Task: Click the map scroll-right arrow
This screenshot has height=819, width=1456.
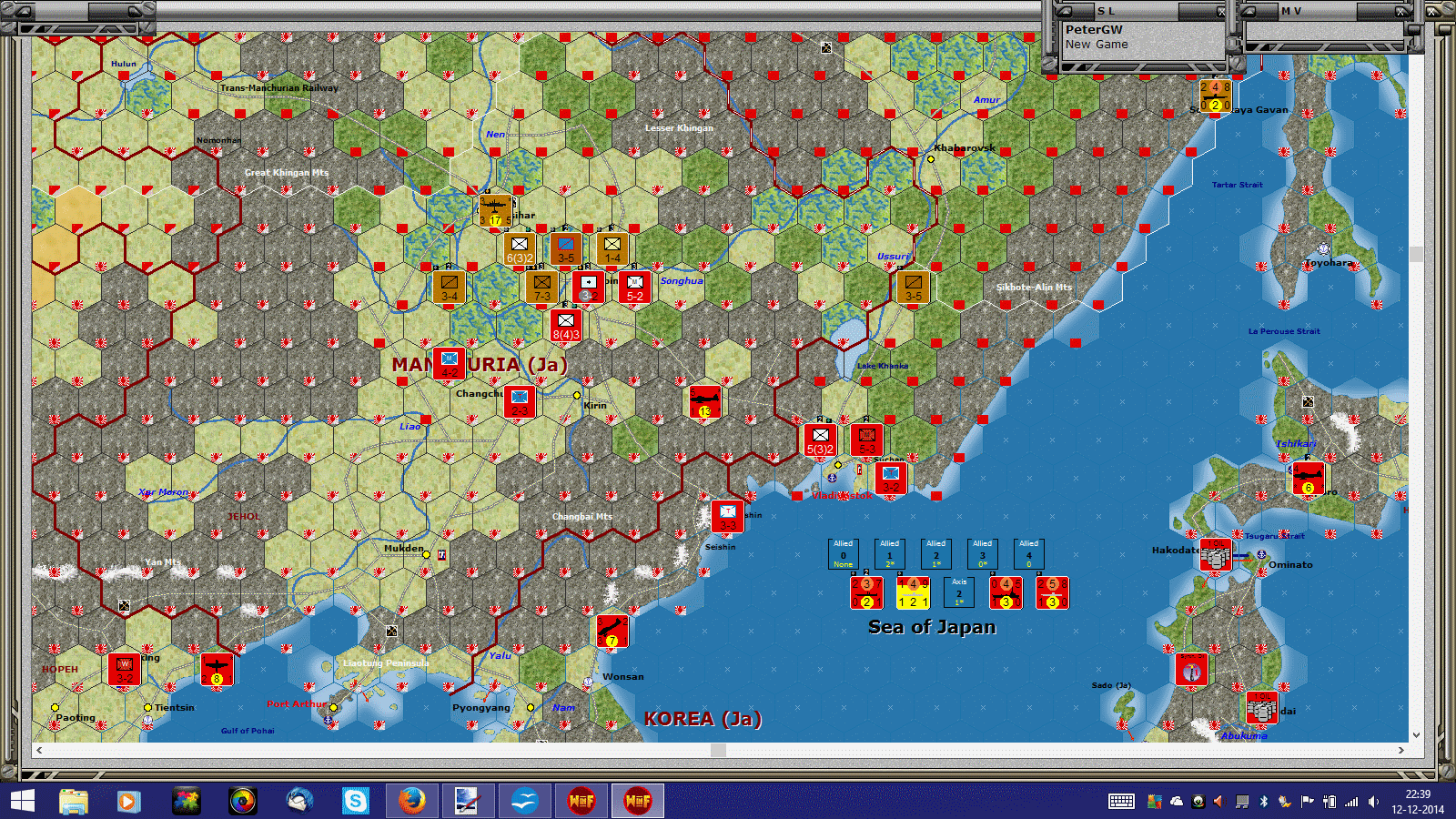Action: (1401, 750)
